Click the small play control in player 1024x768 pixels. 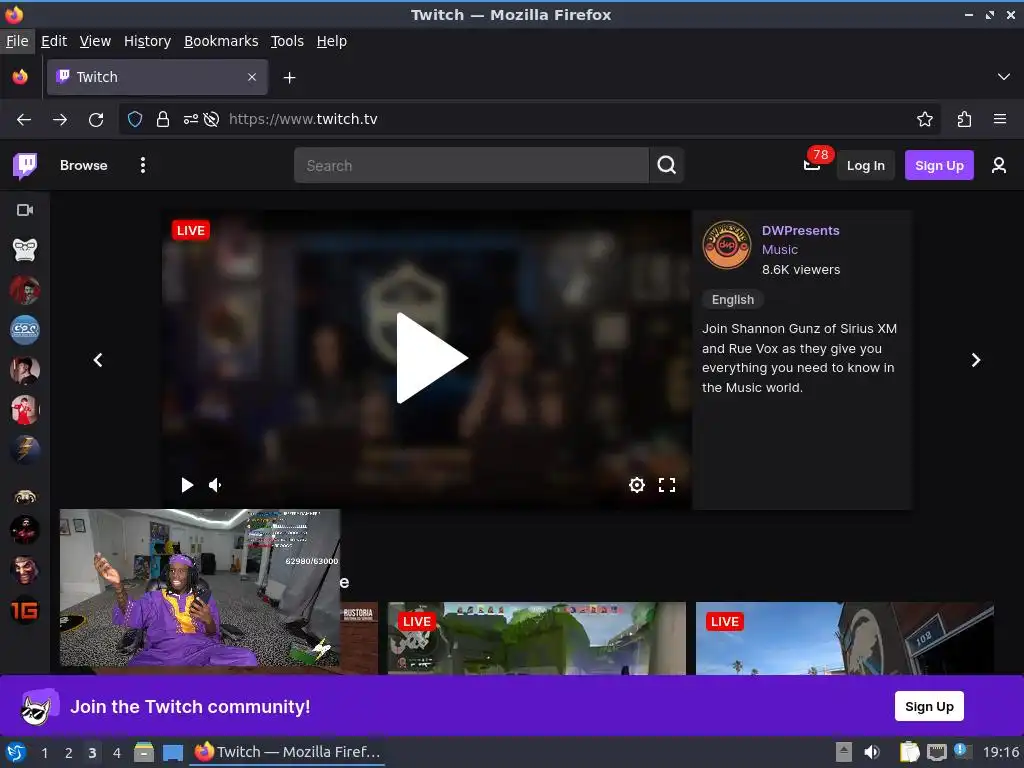coord(187,485)
